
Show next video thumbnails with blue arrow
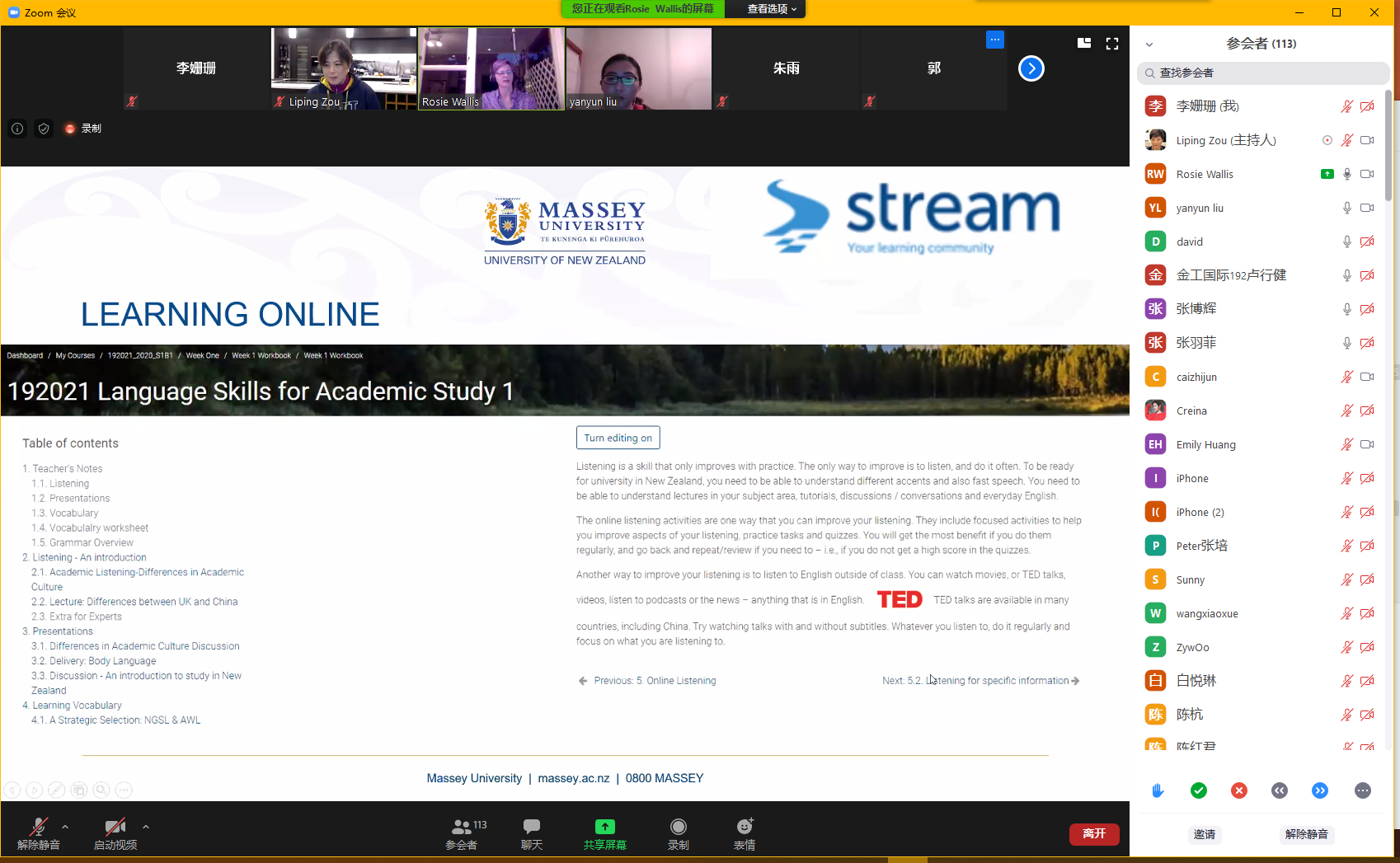(1031, 68)
